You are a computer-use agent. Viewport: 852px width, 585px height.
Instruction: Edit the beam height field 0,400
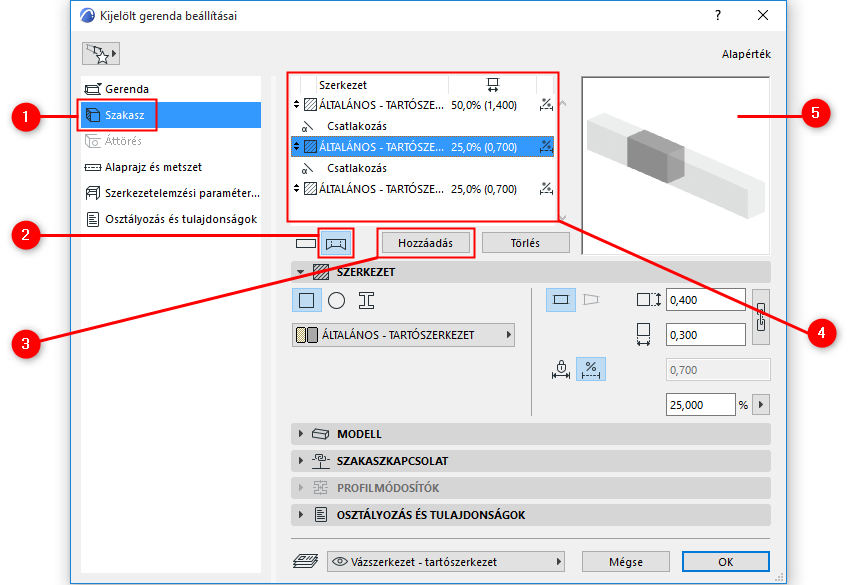pos(705,300)
